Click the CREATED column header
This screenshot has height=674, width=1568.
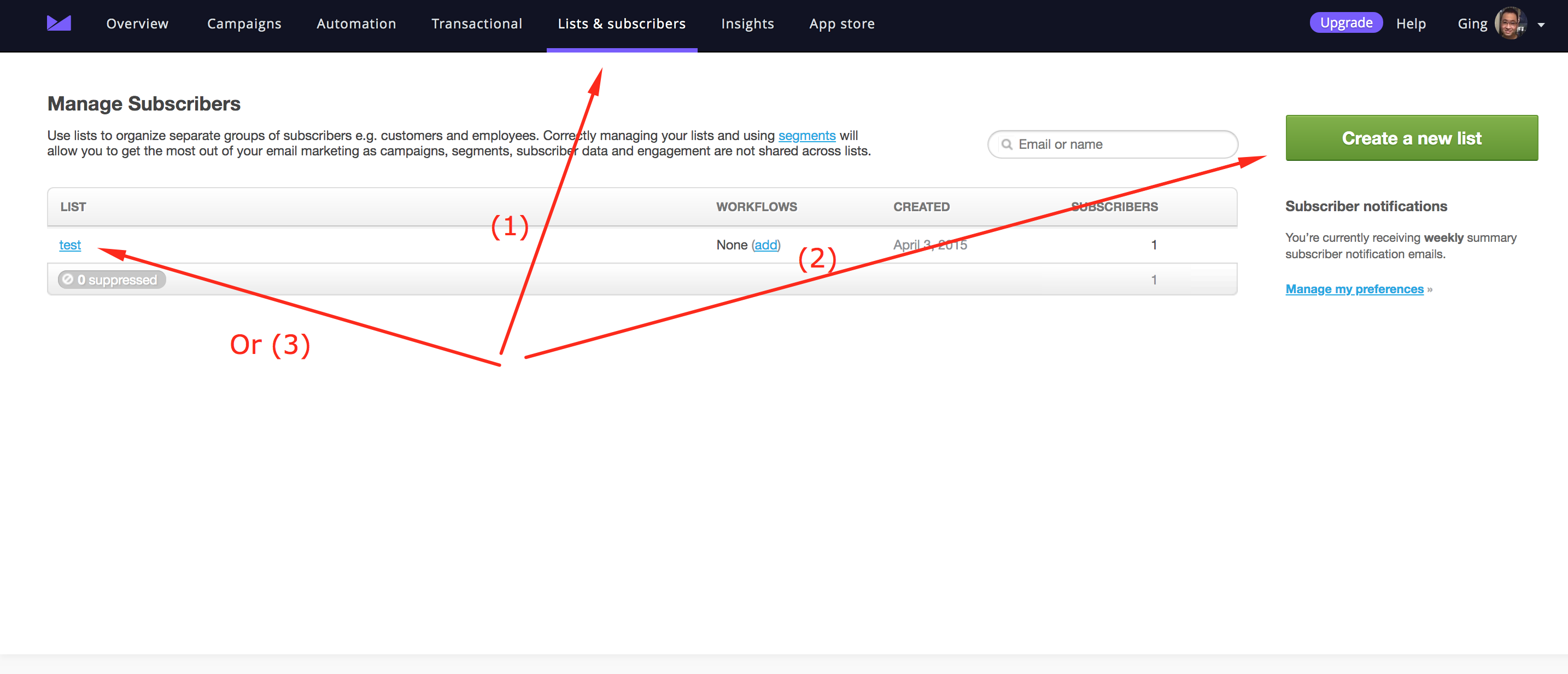pos(922,207)
